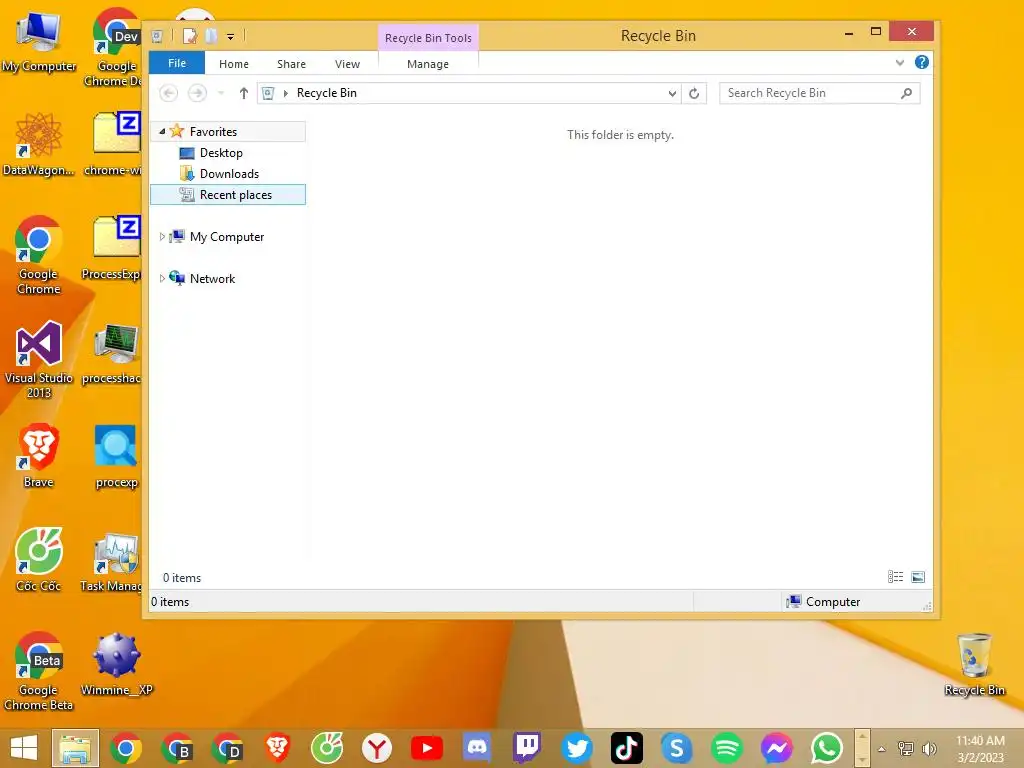The width and height of the screenshot is (1024, 768).
Task: Collapse the Favorites tree section
Action: (162, 131)
